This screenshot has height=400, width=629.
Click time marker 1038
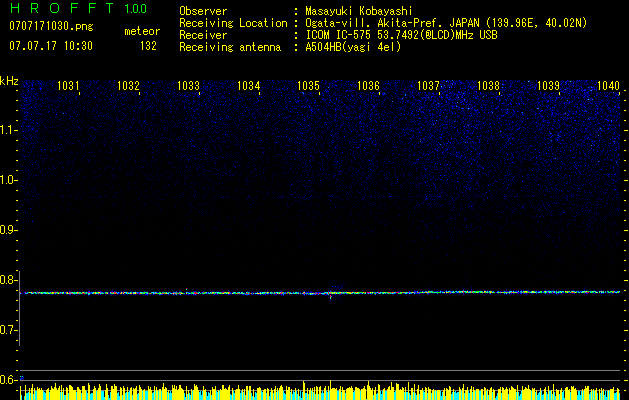coord(489,86)
